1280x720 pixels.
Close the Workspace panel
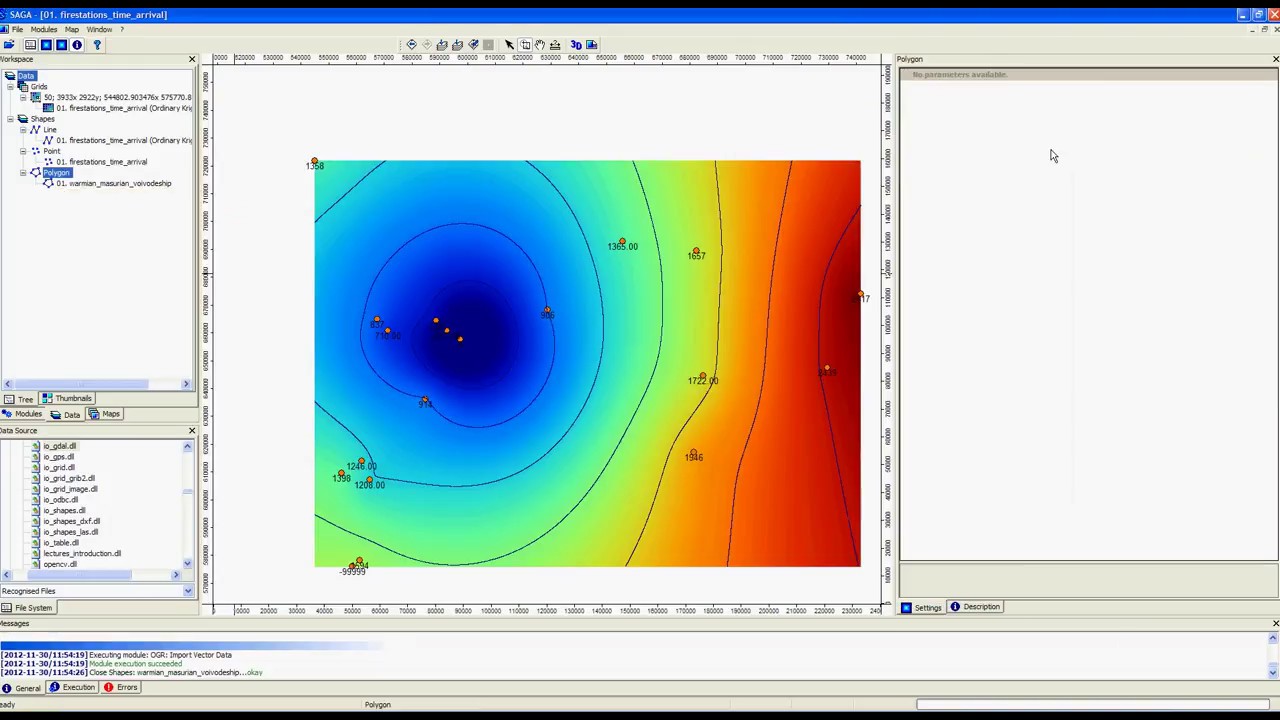click(x=192, y=60)
